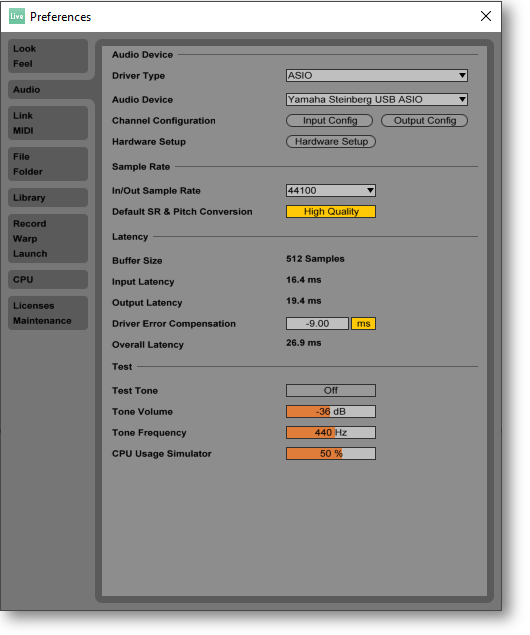
Task: Toggle the ms unit button for compensation
Action: [363, 324]
